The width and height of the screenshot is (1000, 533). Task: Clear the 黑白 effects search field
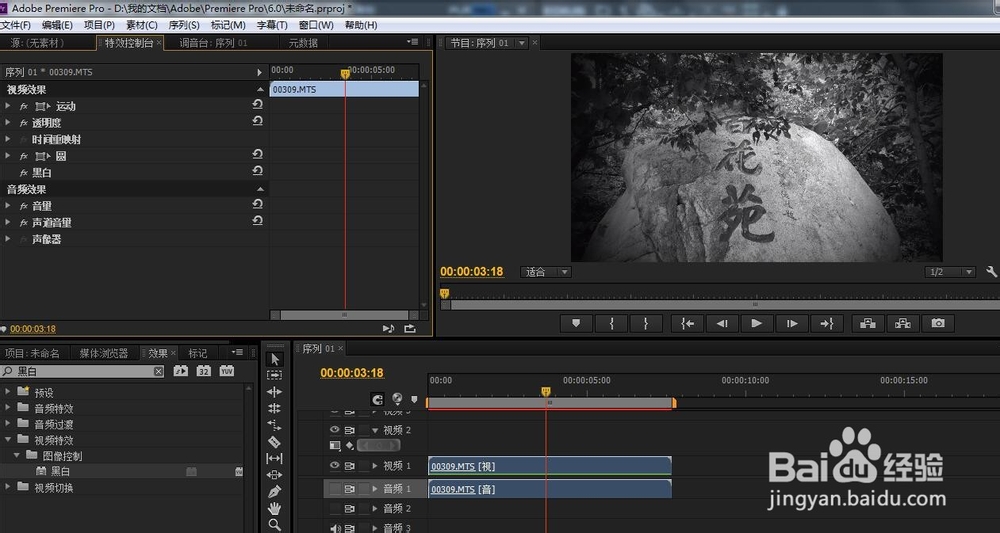(158, 372)
